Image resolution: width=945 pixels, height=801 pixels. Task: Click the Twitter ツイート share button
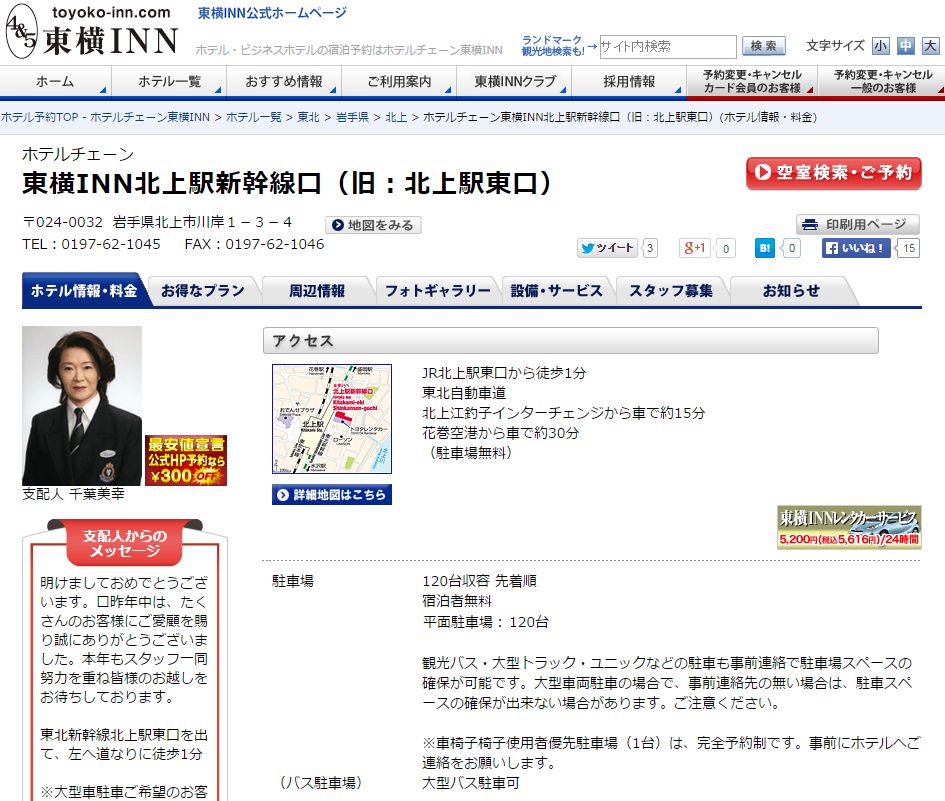(x=608, y=248)
